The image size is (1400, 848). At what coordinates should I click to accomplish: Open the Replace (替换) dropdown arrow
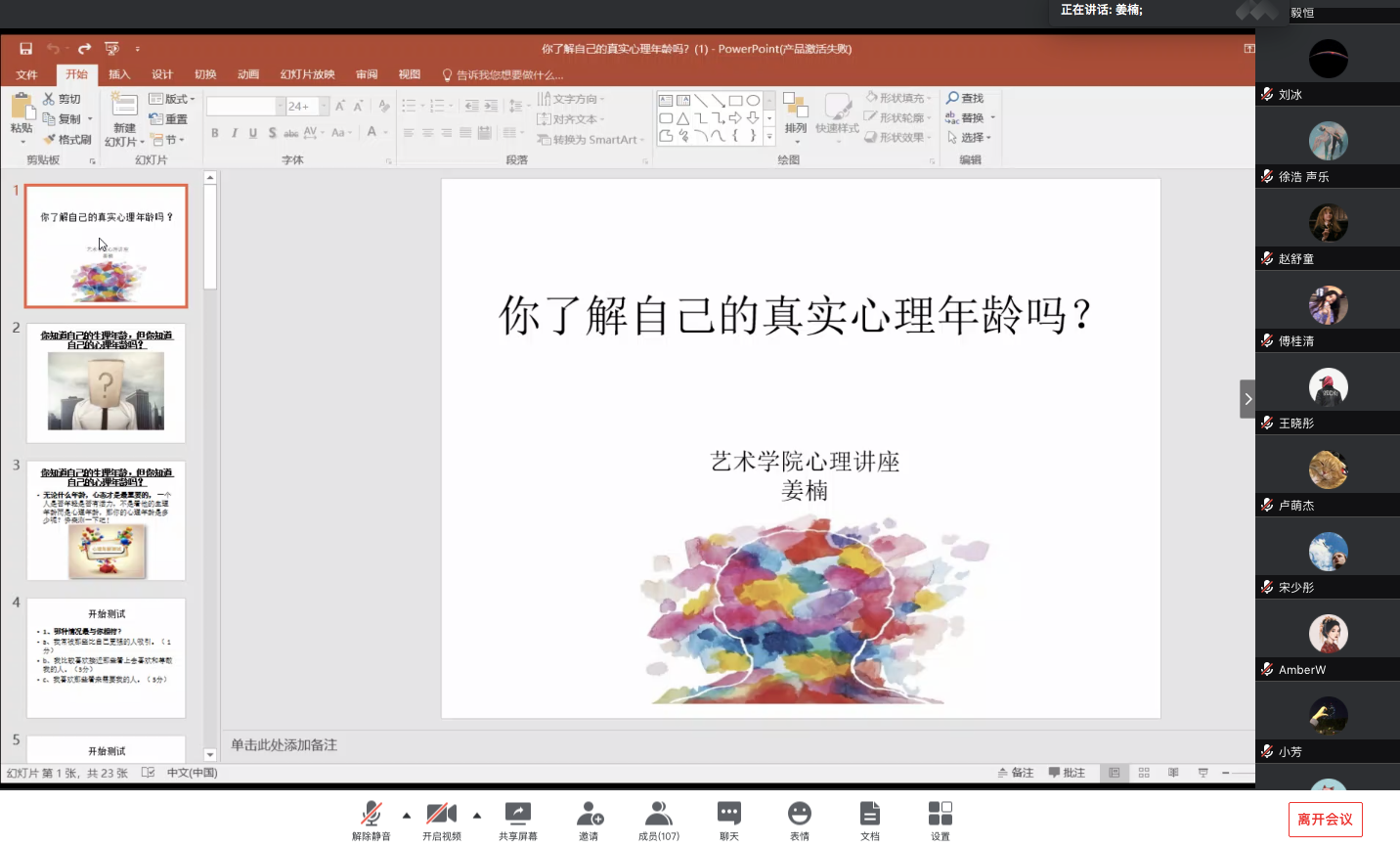pos(993,117)
